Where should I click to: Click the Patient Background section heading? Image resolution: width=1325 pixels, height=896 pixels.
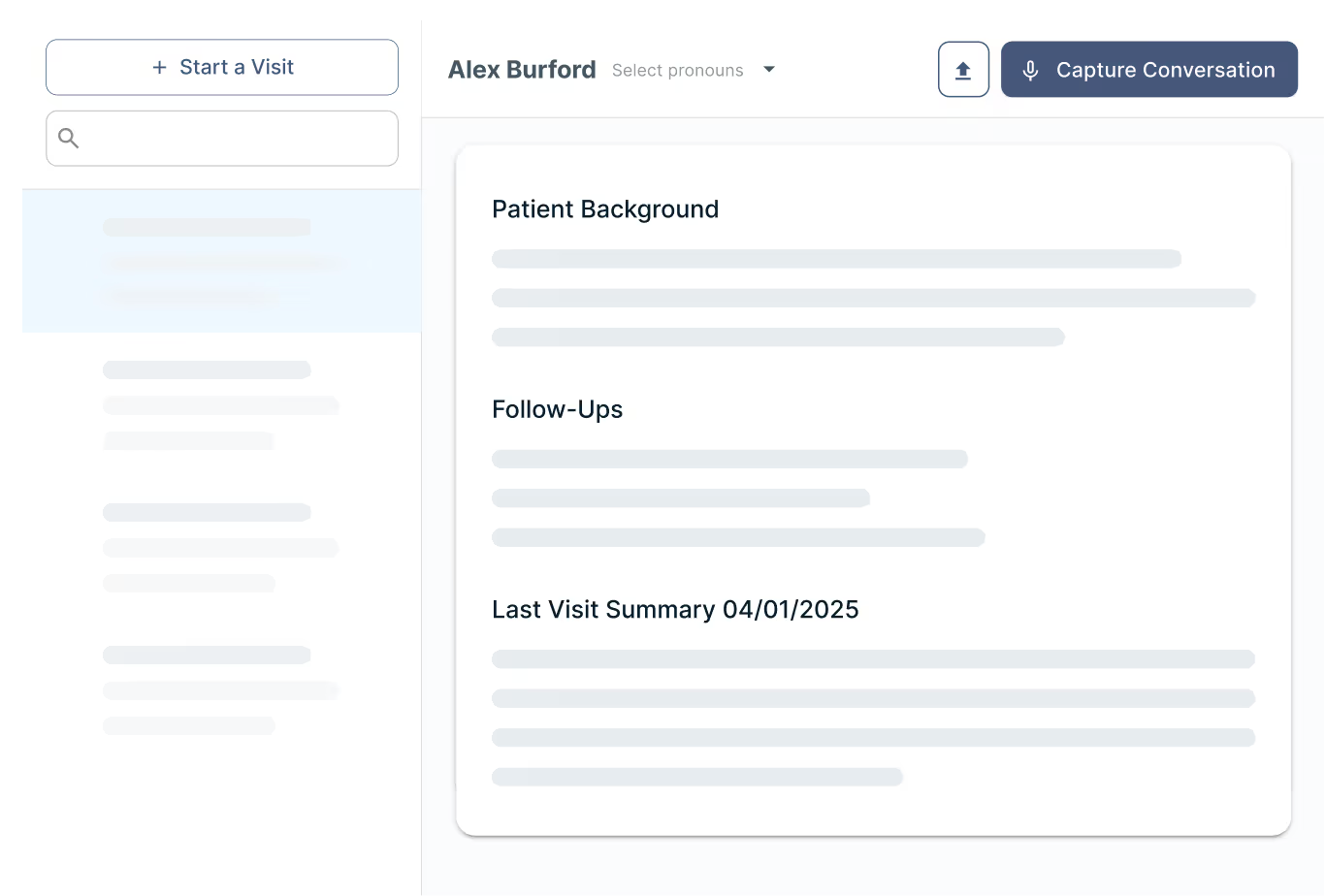pyautogui.click(x=605, y=209)
